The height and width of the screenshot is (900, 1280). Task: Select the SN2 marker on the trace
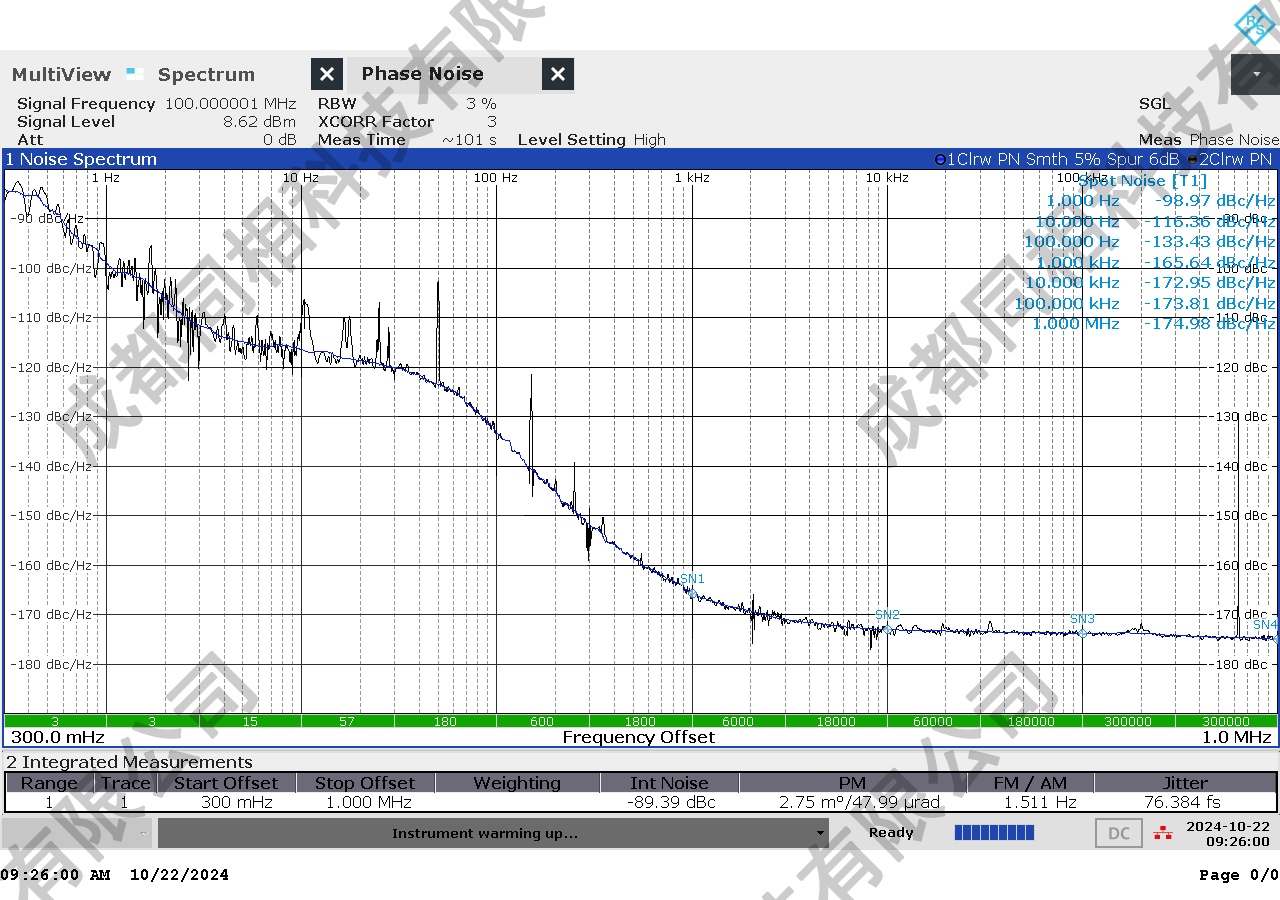887,627
